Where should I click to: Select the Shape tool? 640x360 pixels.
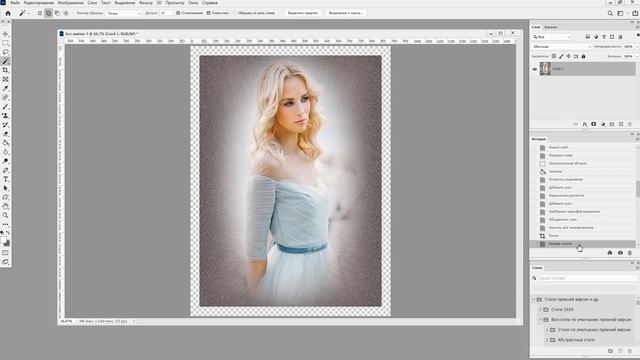(5, 197)
